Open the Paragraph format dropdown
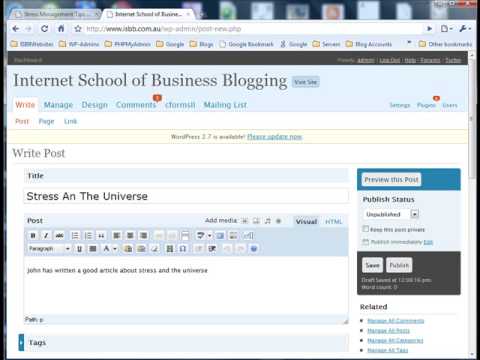 pos(49,249)
